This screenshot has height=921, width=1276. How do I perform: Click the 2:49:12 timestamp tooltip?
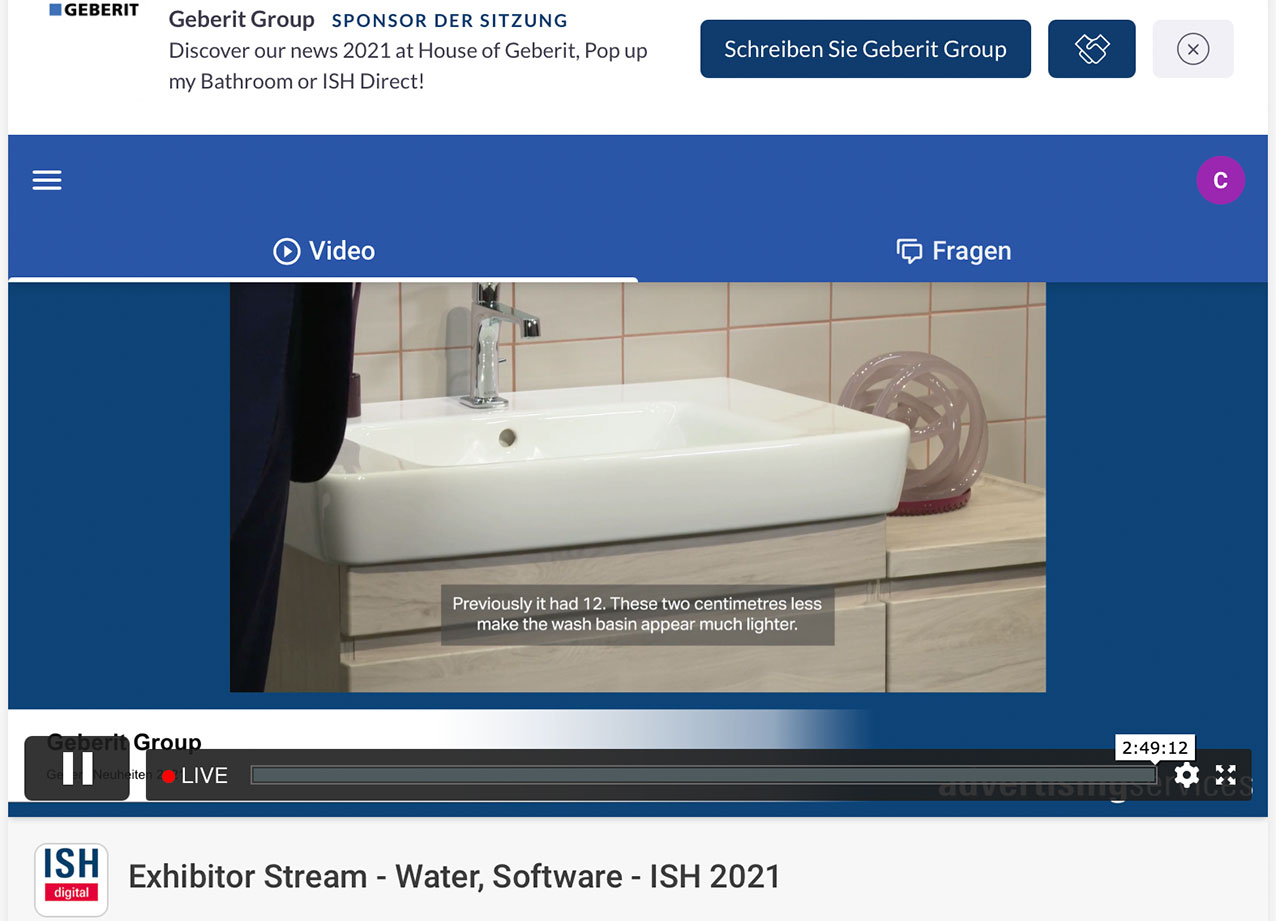[x=1154, y=747]
